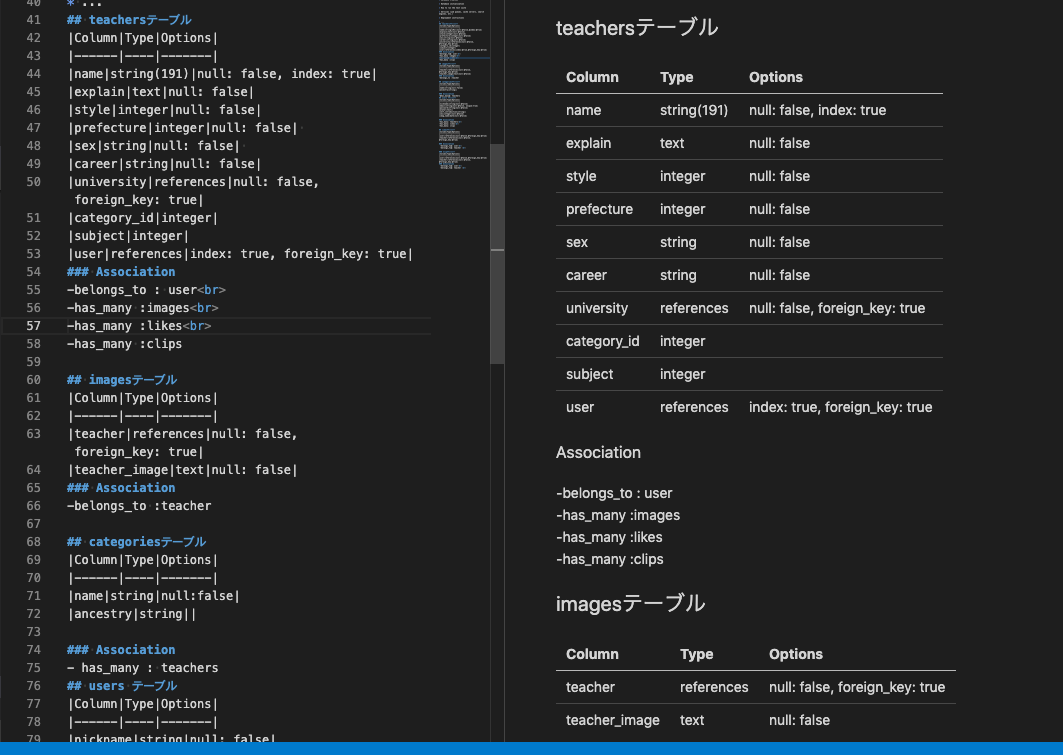Click '- has_many : teachers' on line 75
Viewport: 1063px width, 755px height.
143,668
